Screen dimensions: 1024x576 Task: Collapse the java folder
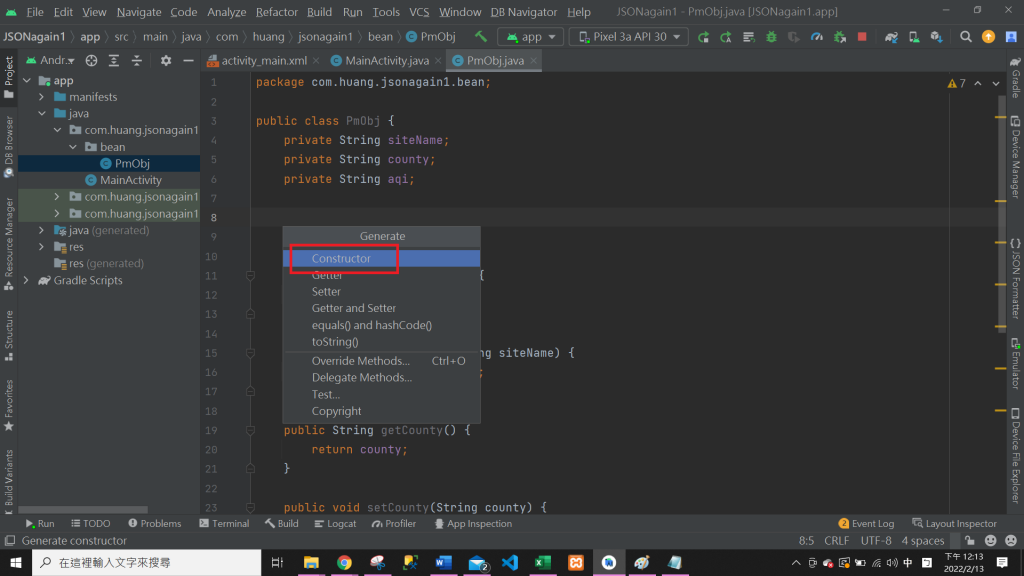click(42, 114)
